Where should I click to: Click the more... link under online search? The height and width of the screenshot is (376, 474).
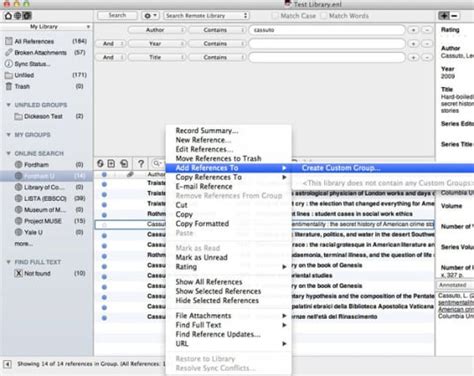tap(23, 244)
